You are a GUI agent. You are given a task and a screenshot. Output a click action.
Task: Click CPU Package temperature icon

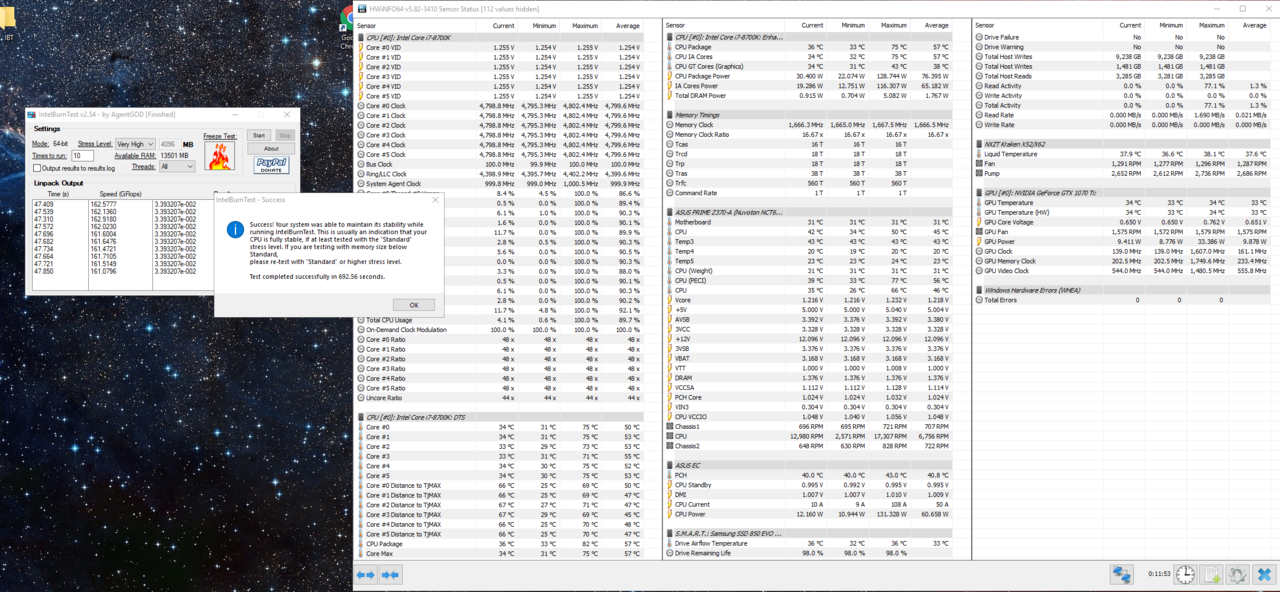click(x=670, y=47)
